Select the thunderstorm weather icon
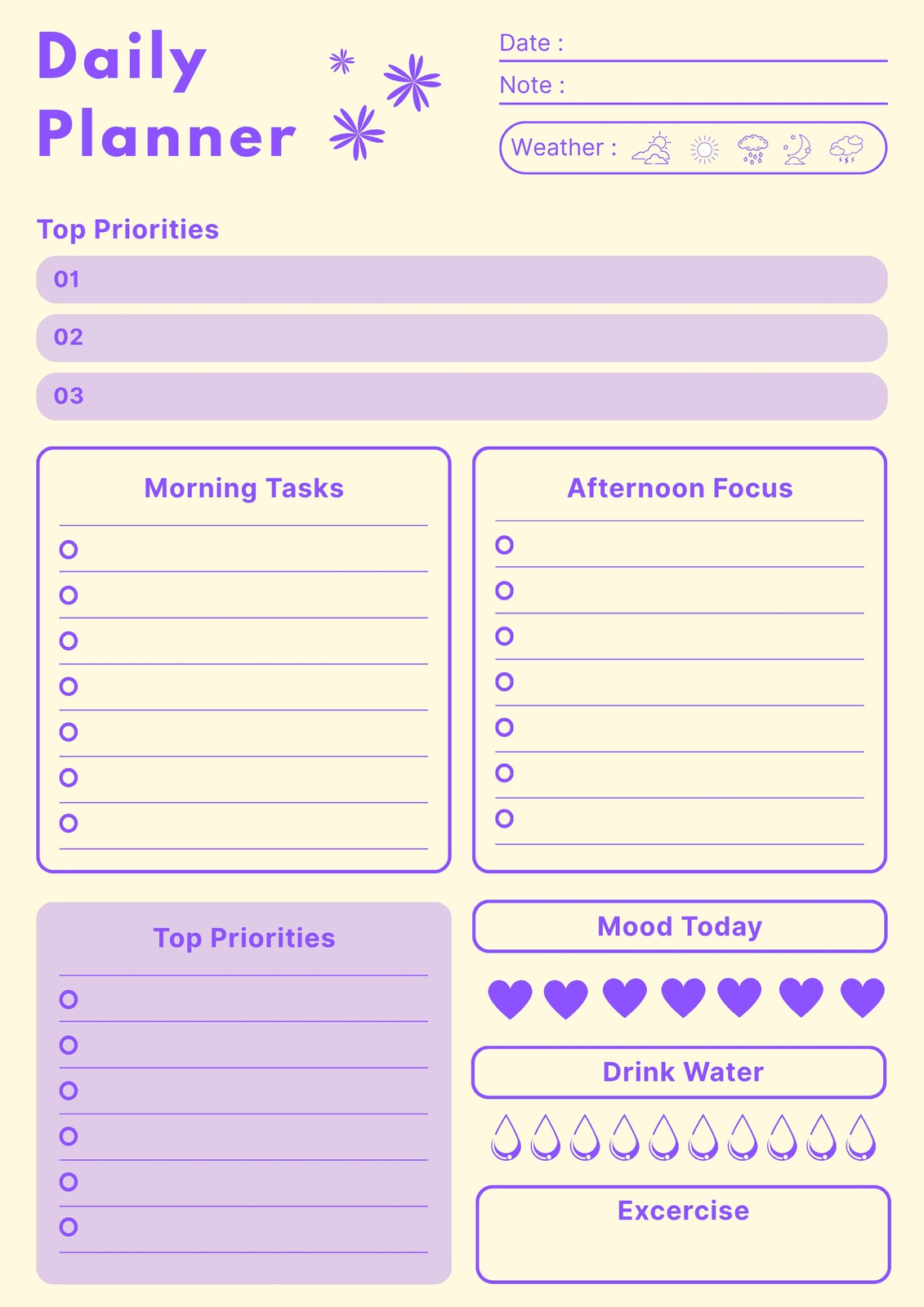The height and width of the screenshot is (1307, 924). pos(846,149)
